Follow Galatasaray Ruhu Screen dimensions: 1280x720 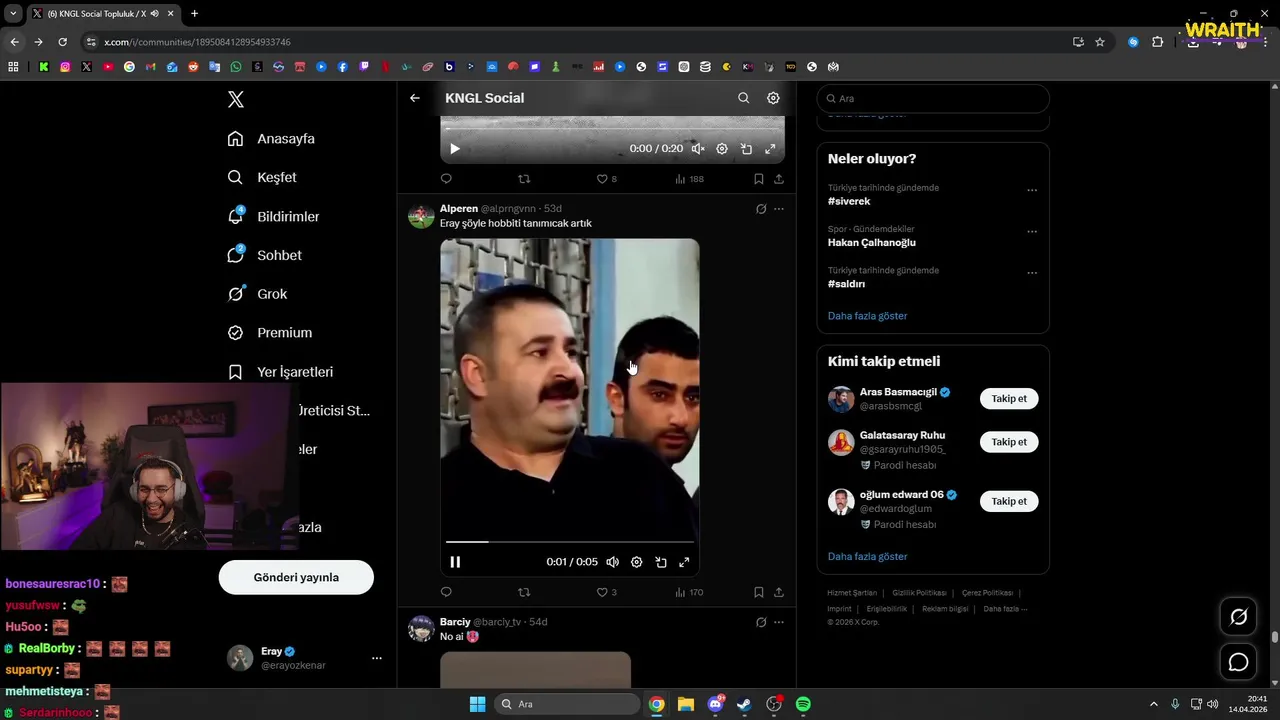[1009, 442]
